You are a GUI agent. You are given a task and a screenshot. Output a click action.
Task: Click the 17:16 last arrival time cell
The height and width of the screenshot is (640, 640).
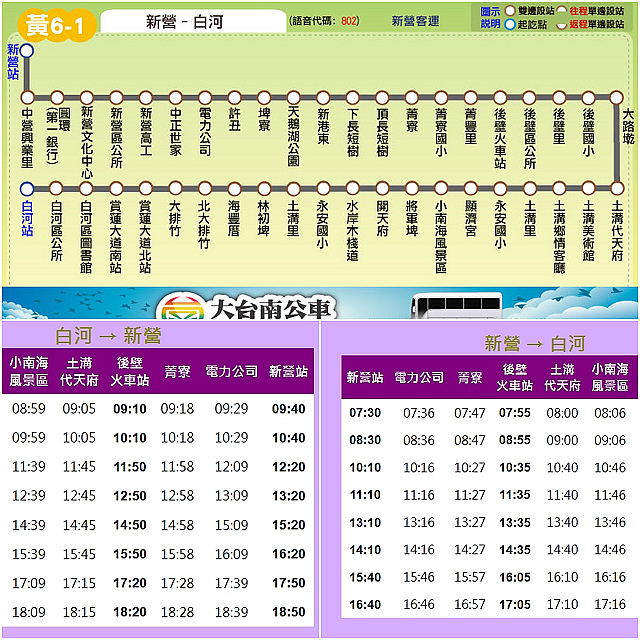[610, 604]
